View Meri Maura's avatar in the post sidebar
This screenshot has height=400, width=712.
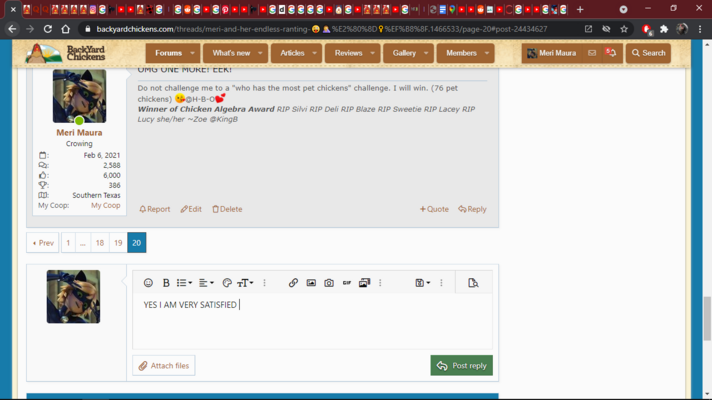coord(79,96)
